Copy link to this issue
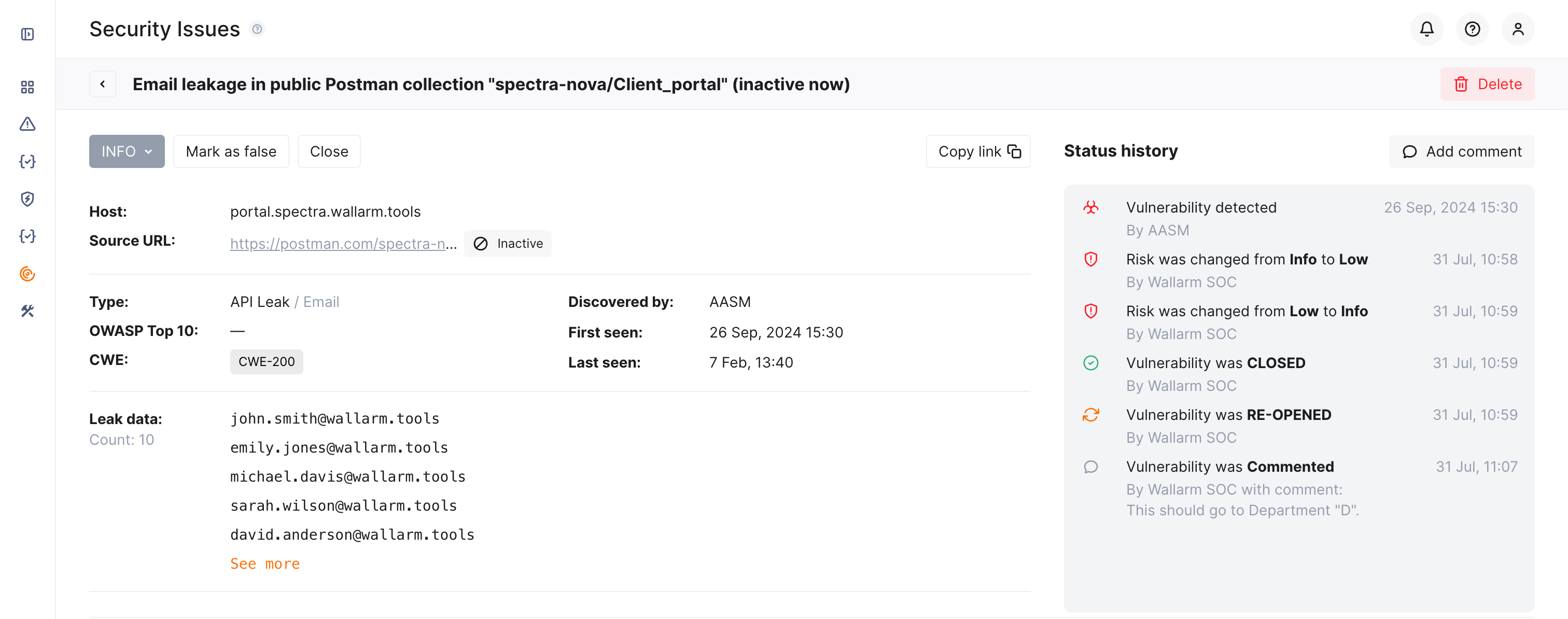Image resolution: width=1568 pixels, height=619 pixels. point(977,151)
